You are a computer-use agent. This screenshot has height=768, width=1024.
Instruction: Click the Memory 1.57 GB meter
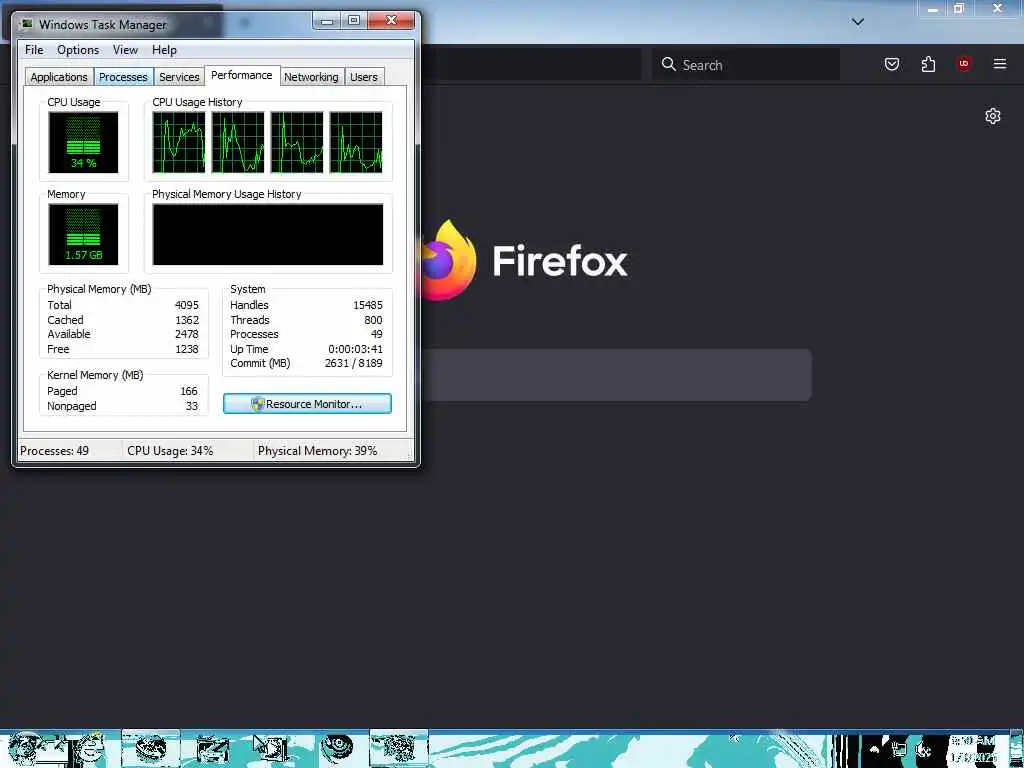[83, 234]
